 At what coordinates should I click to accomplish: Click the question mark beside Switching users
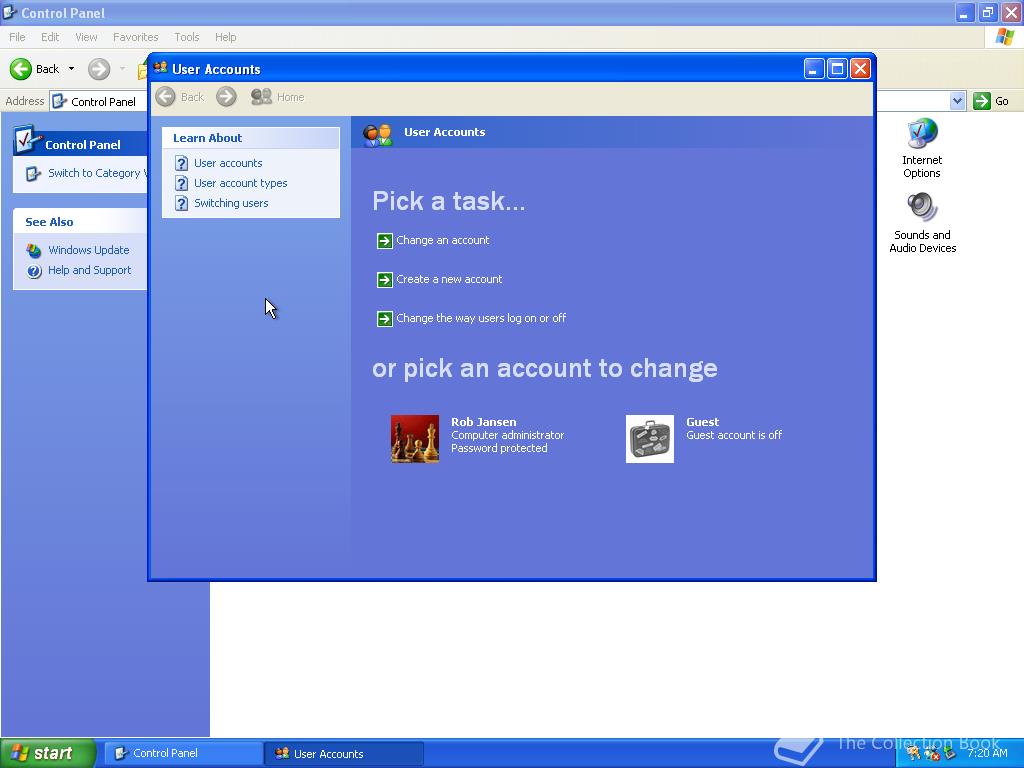182,203
